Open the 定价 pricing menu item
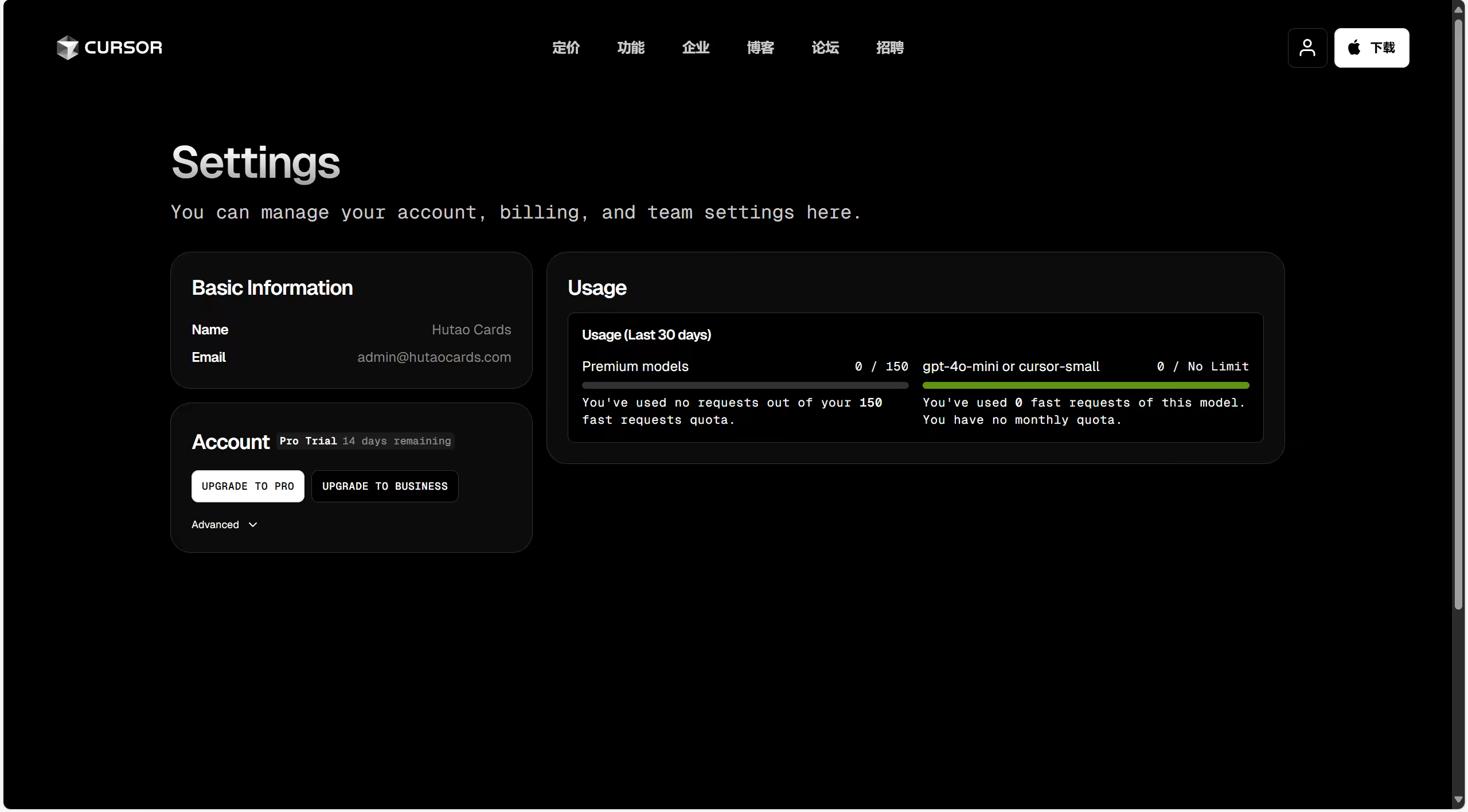 (565, 48)
